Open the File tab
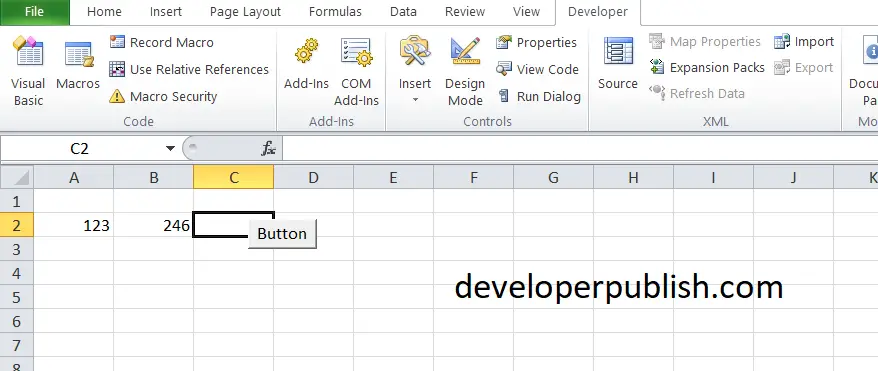Viewport: 878px width, 371px height. [x=35, y=12]
